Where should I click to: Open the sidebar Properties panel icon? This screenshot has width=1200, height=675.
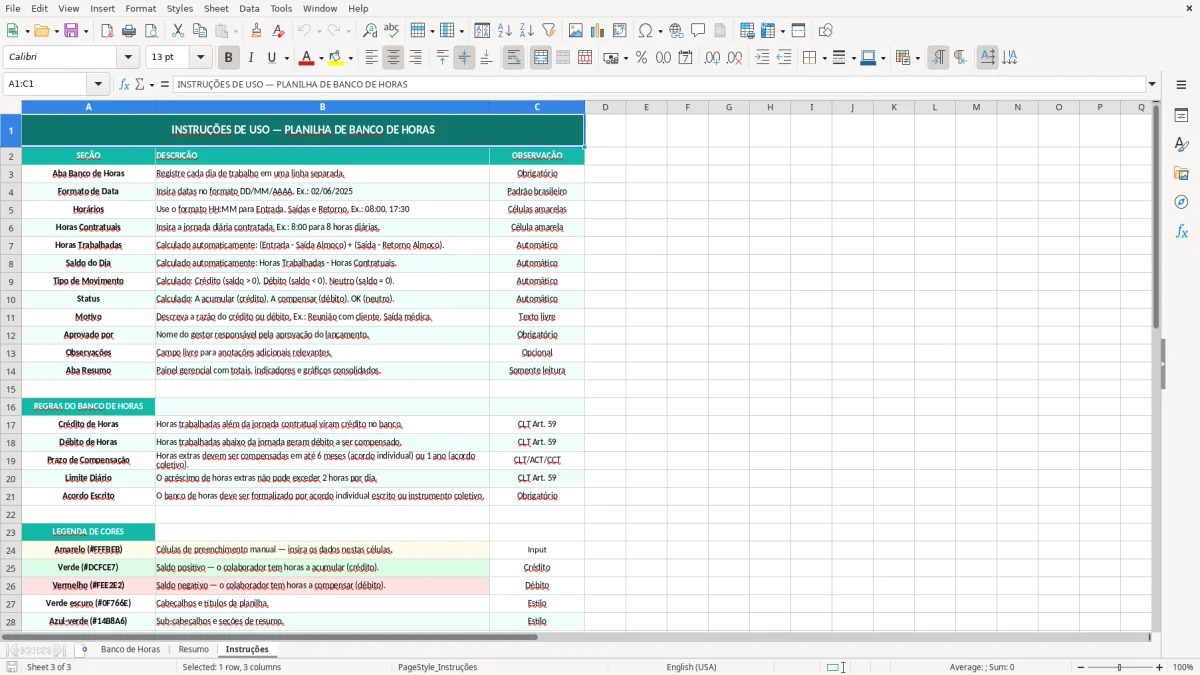[1181, 116]
